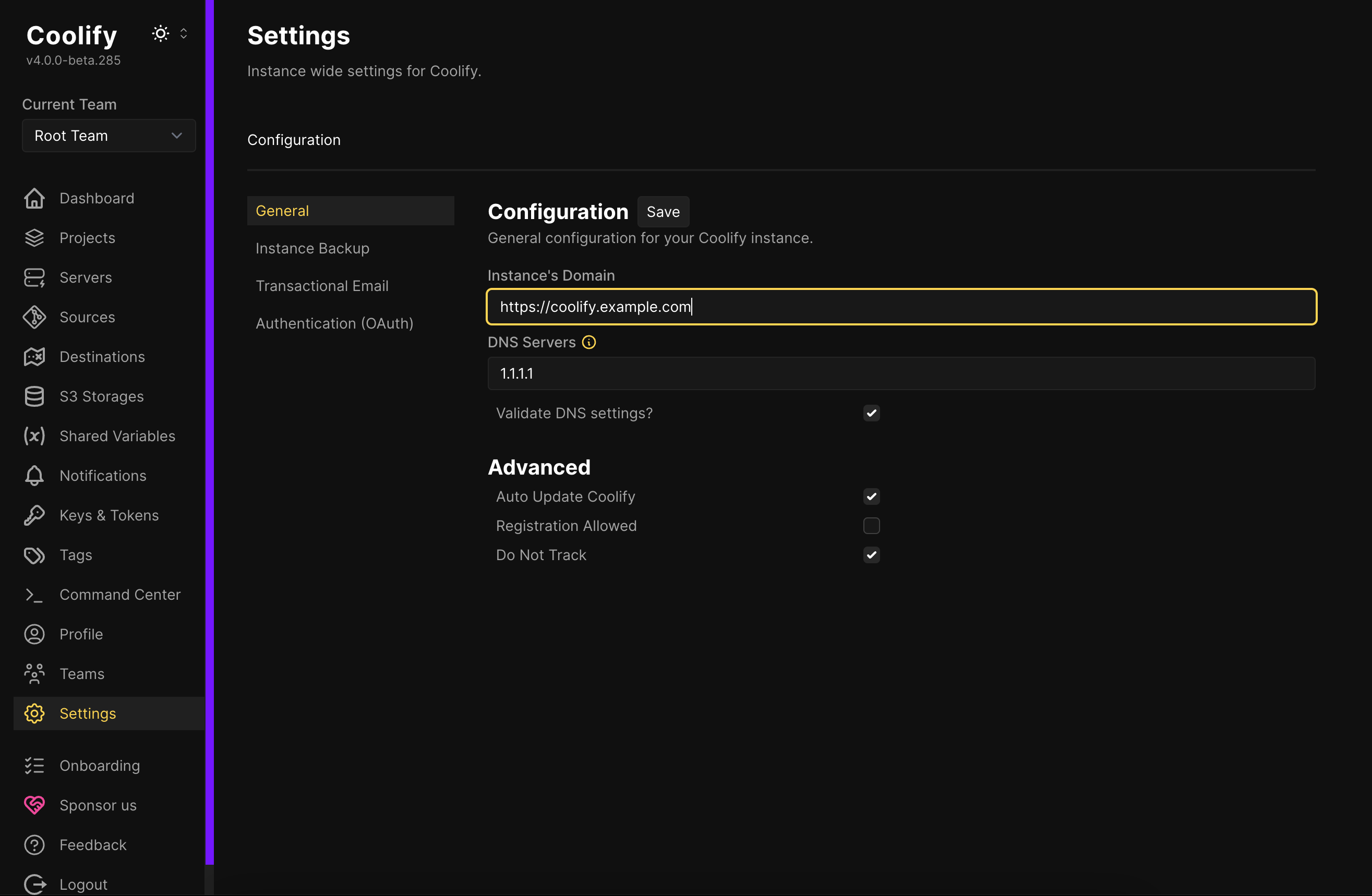Click the Sponsor us heart icon
This screenshot has height=896, width=1372.
click(34, 805)
